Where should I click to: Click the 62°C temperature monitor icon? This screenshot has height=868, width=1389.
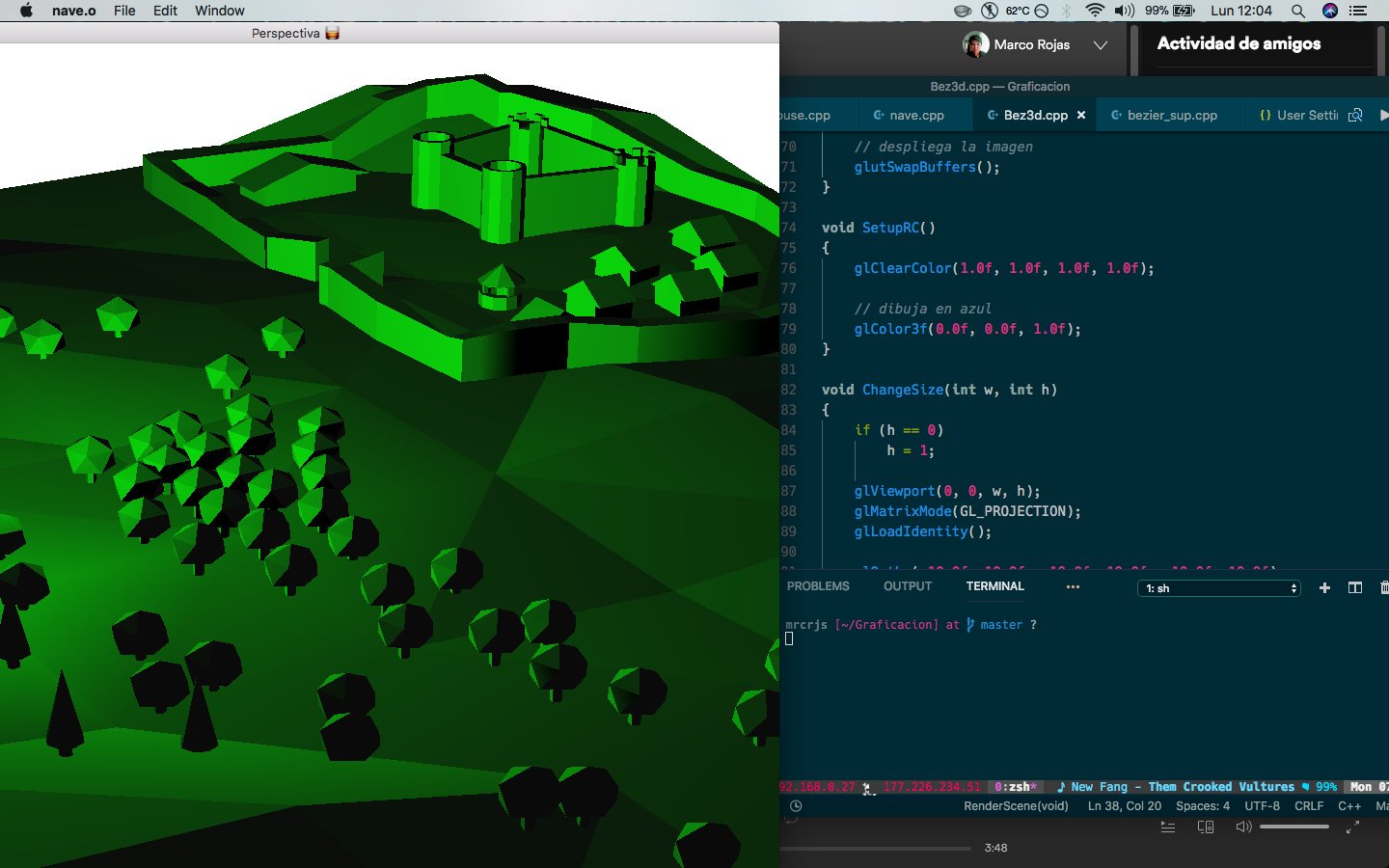pyautogui.click(x=1025, y=11)
